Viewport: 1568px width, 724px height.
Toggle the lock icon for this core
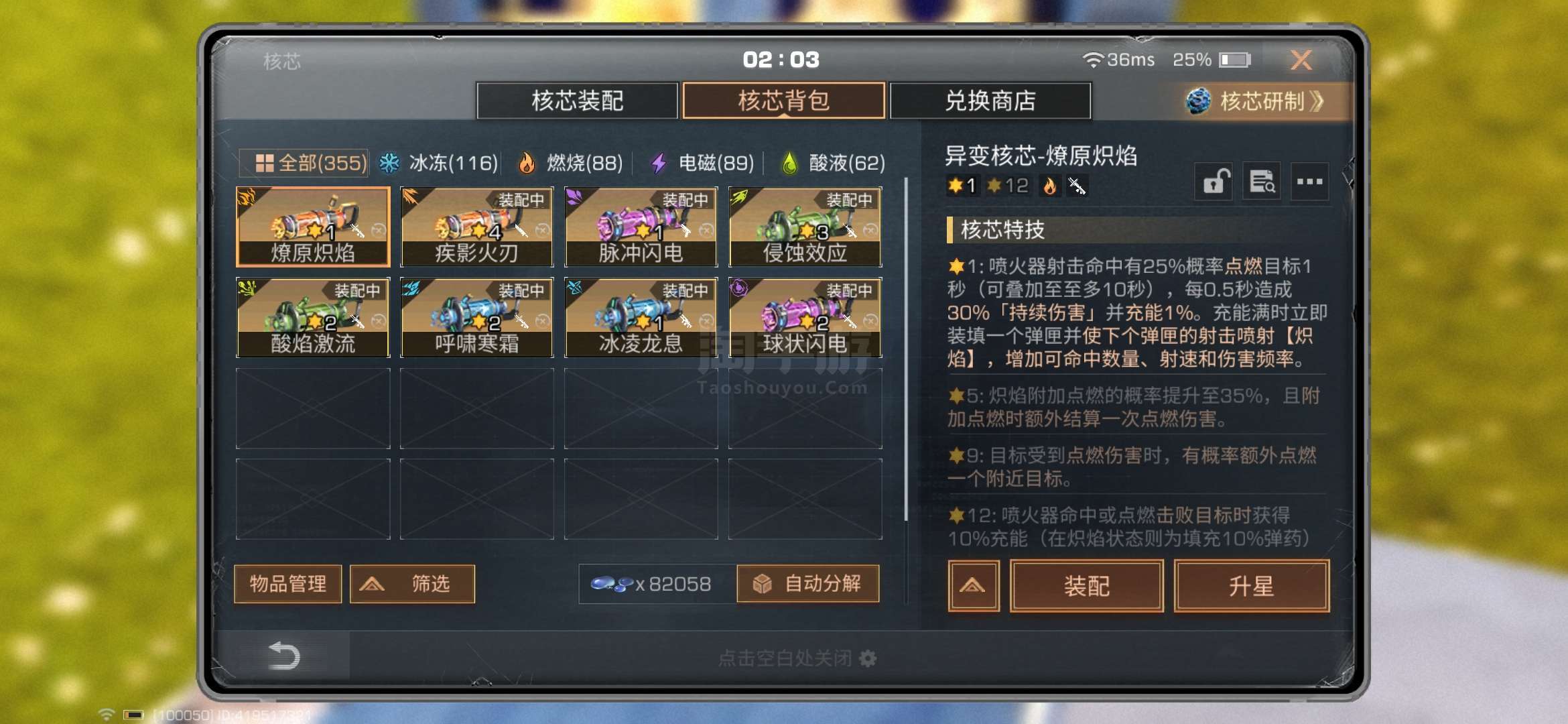coord(1214,181)
